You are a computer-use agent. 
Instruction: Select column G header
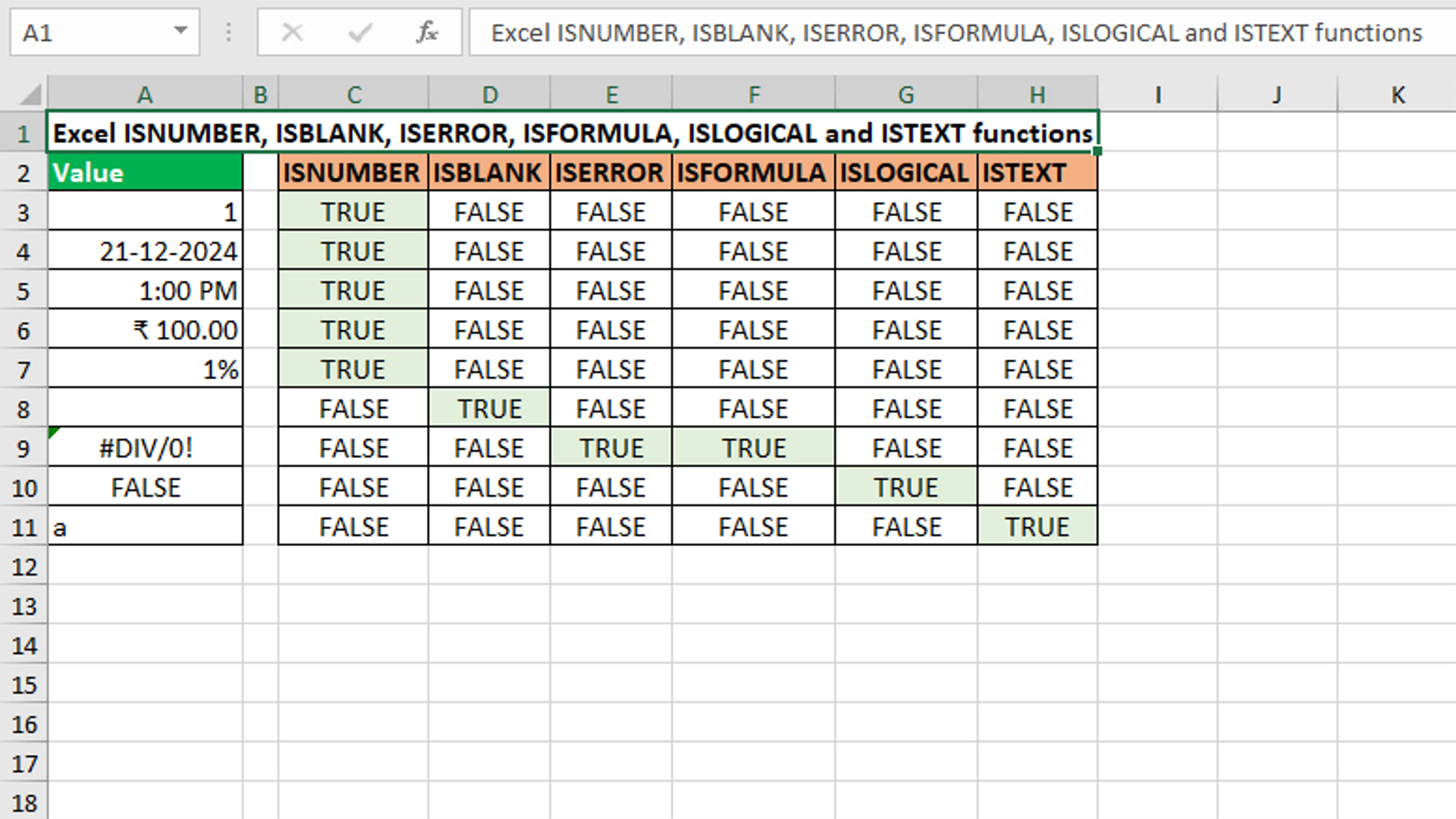click(x=906, y=95)
